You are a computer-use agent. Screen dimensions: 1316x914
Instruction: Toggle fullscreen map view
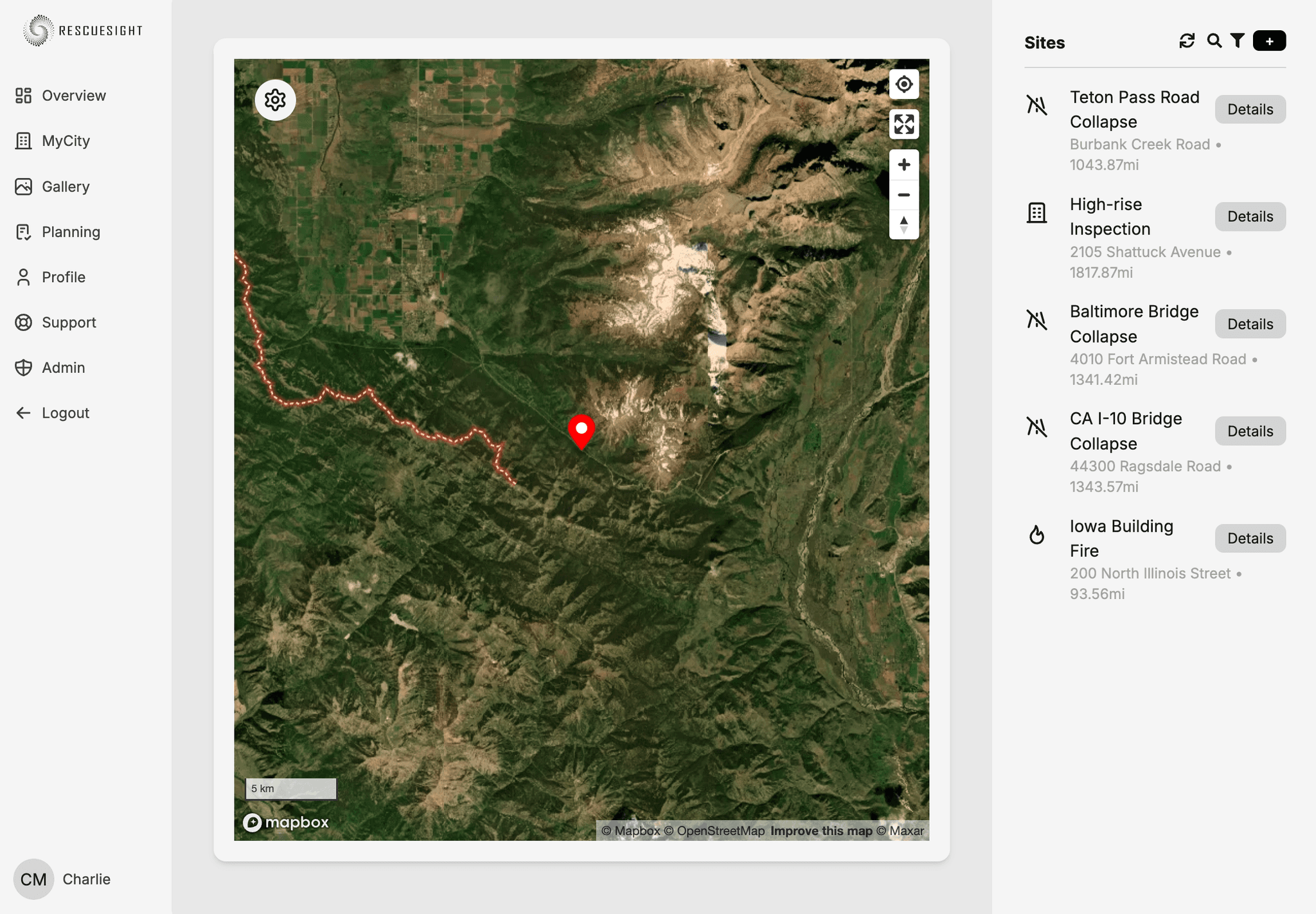(903, 125)
